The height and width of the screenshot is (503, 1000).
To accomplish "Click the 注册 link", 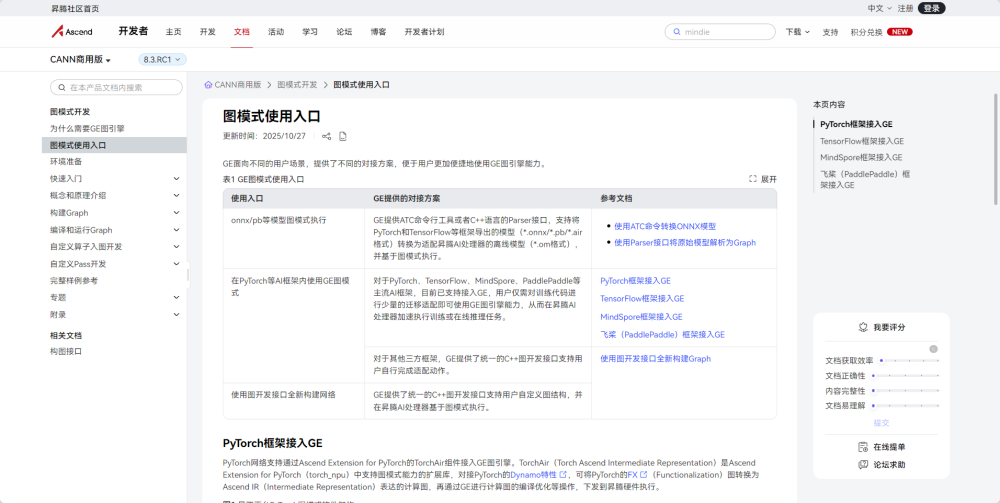I will coord(906,8).
